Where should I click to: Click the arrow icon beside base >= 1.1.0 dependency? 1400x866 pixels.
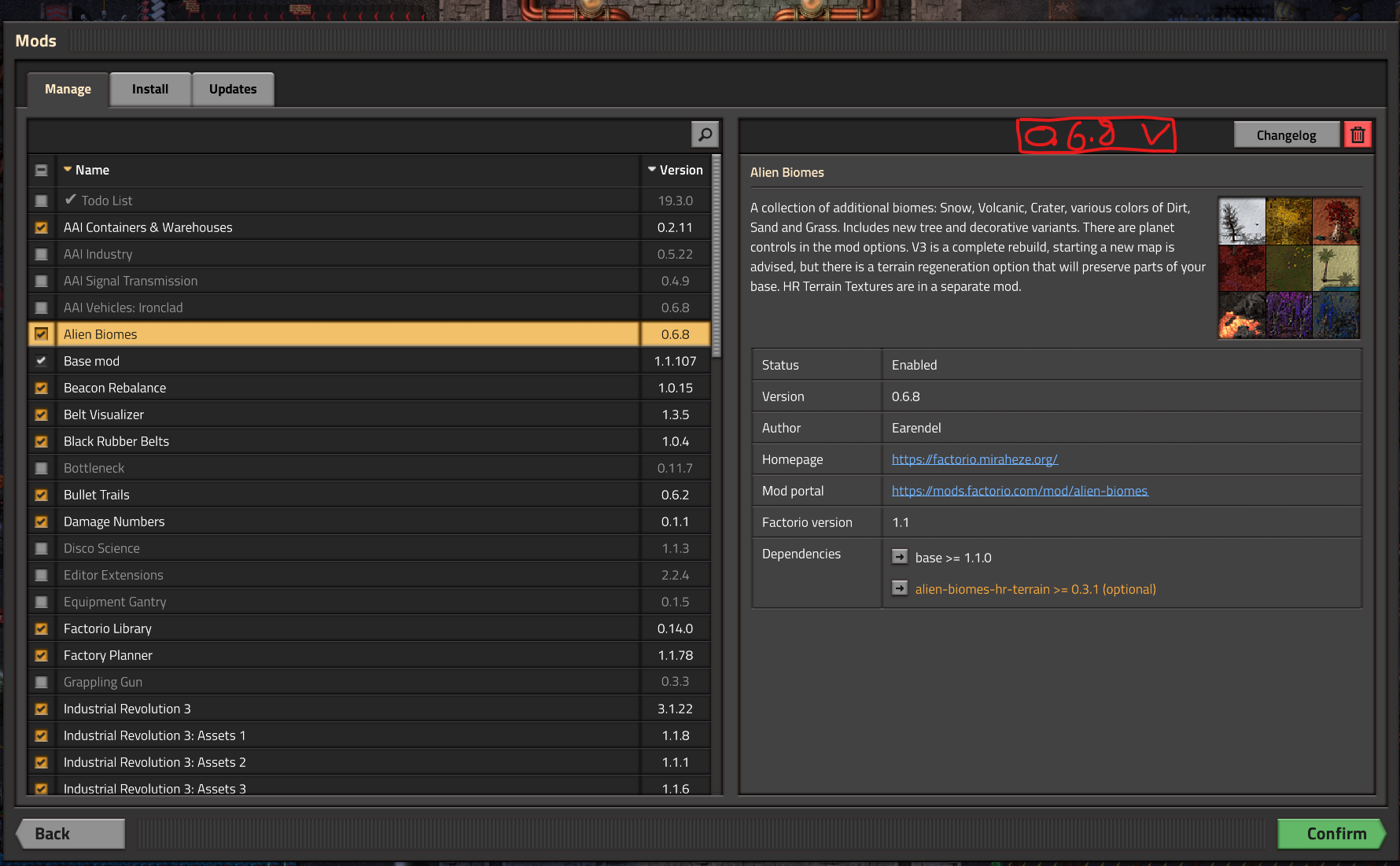pyautogui.click(x=900, y=557)
